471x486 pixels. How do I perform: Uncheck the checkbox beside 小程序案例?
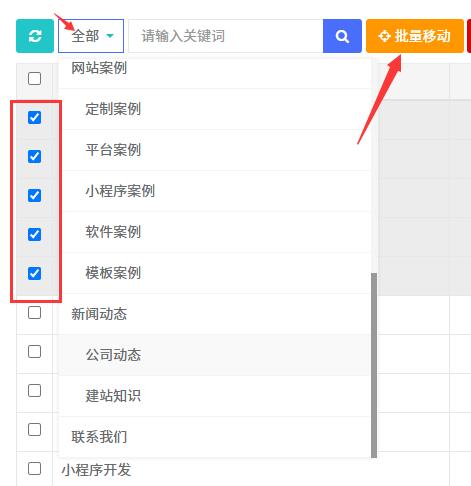click(x=35, y=195)
